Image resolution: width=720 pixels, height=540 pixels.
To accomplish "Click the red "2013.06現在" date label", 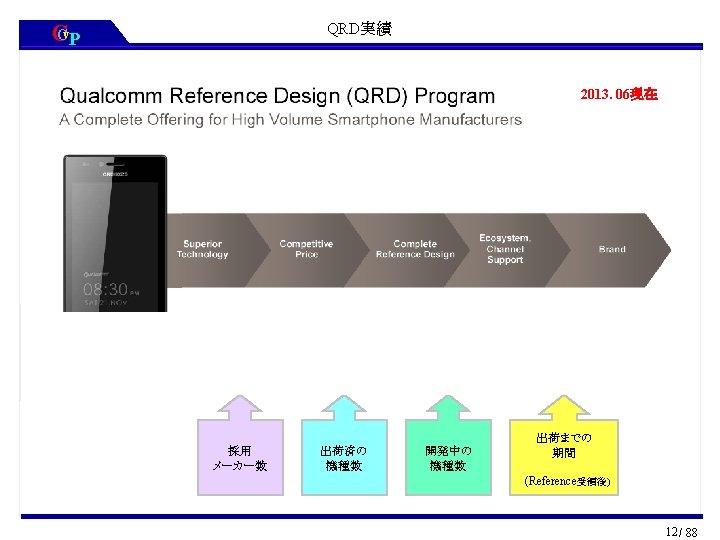I will click(619, 94).
